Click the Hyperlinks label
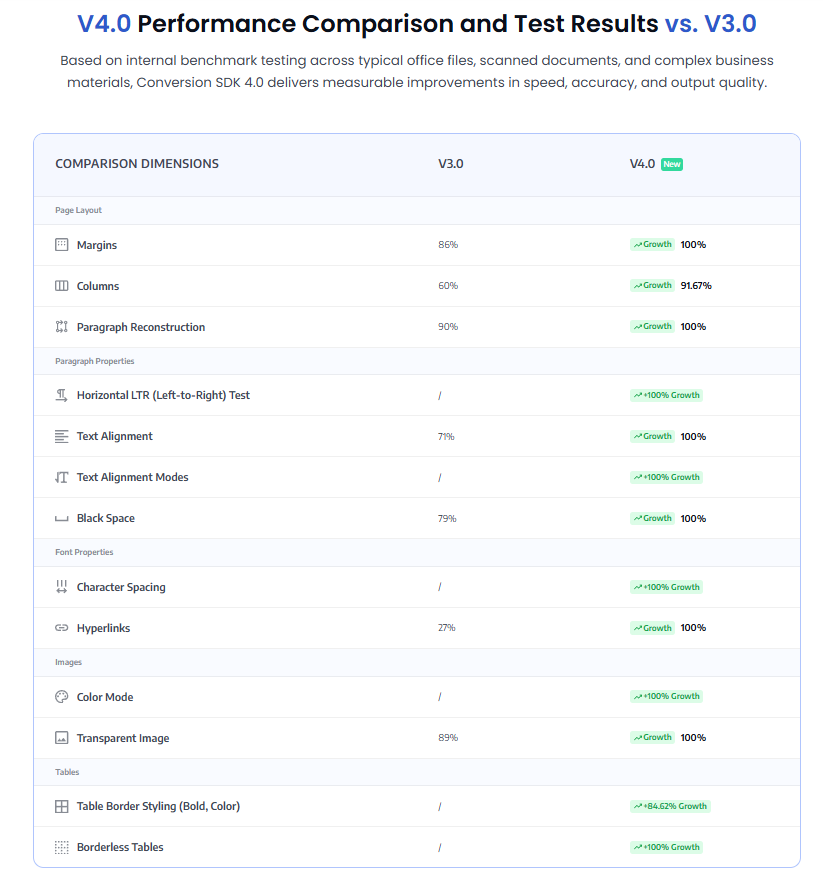This screenshot has width=823, height=883. (x=104, y=628)
